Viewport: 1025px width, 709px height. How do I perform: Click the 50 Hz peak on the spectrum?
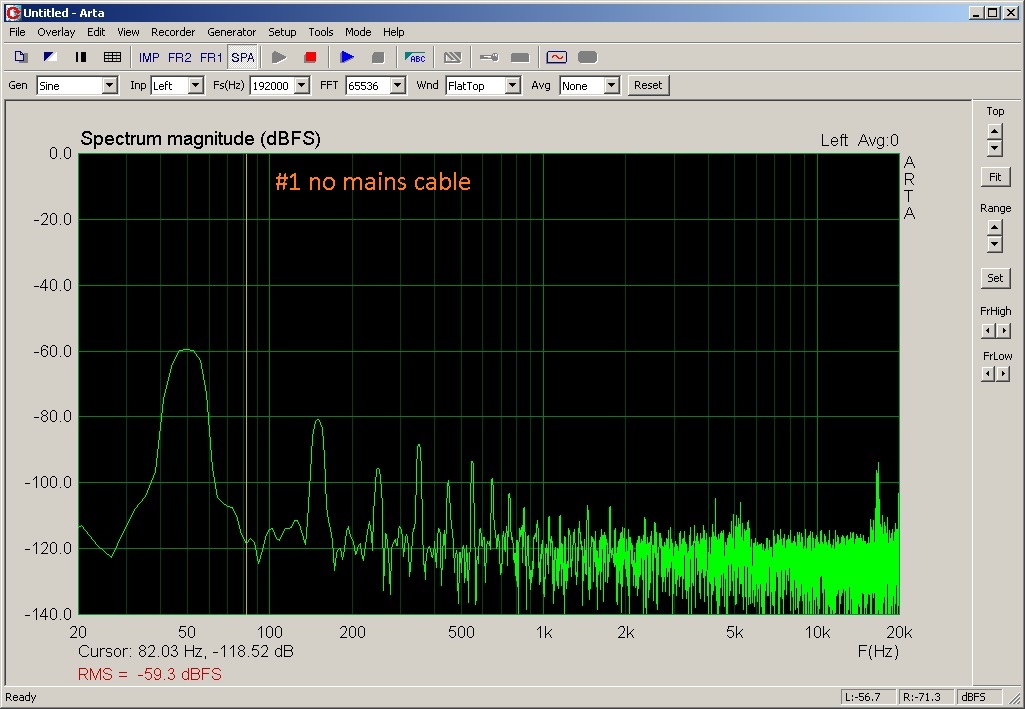187,350
